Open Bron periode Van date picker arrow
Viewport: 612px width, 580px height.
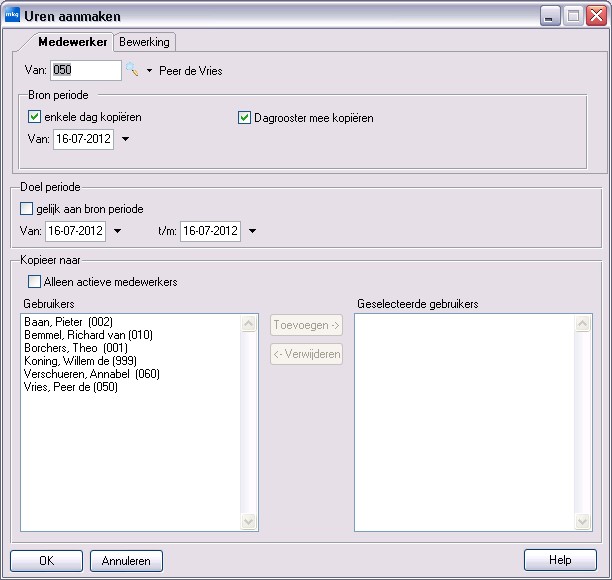[125, 139]
